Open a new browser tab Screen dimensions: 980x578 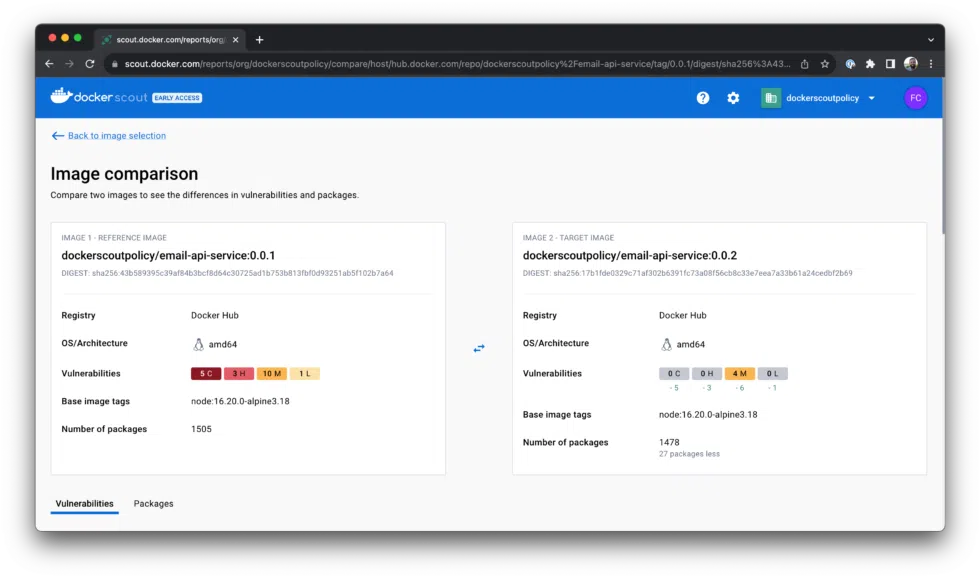tap(259, 39)
